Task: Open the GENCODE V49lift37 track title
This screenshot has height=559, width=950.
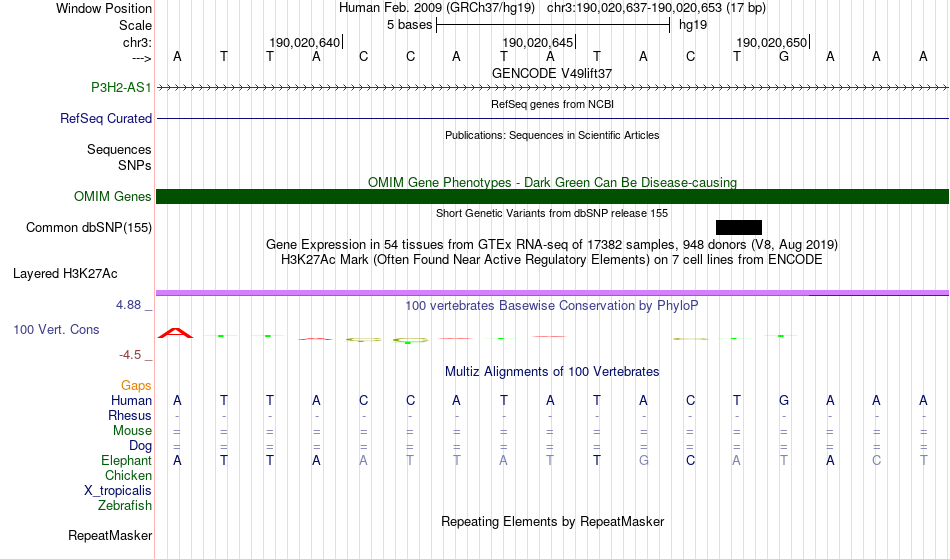Action: (552, 73)
